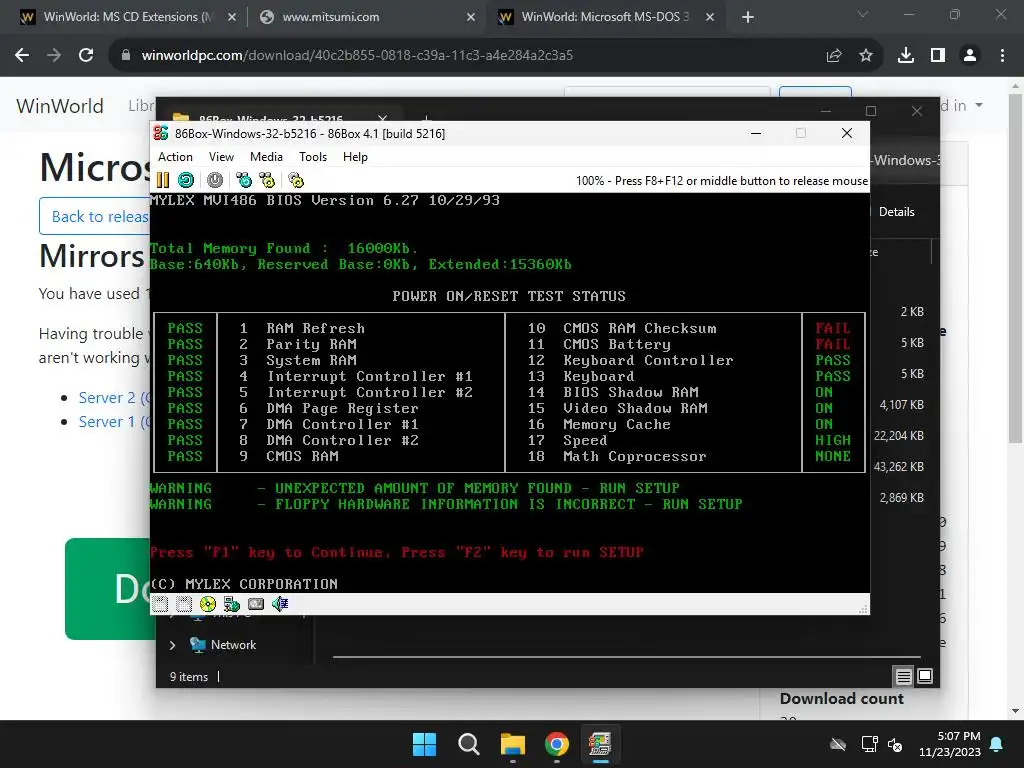Close the www.mitsumi.com browser tab
The height and width of the screenshot is (768, 1024).
[x=471, y=17]
